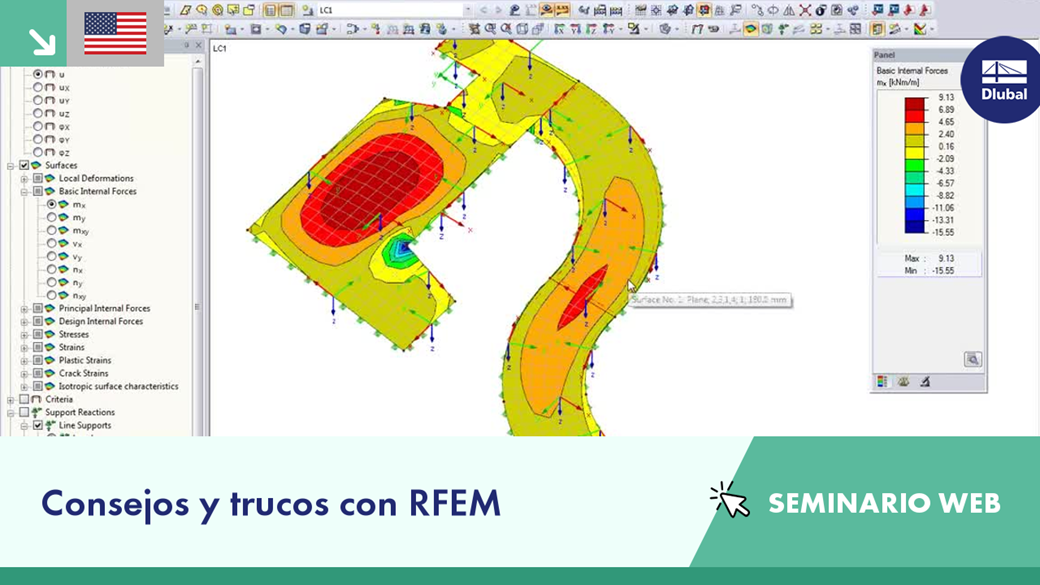Uncheck the Surfaces checkbox in the Results navigator
The height and width of the screenshot is (585, 1040).
[x=23, y=164]
